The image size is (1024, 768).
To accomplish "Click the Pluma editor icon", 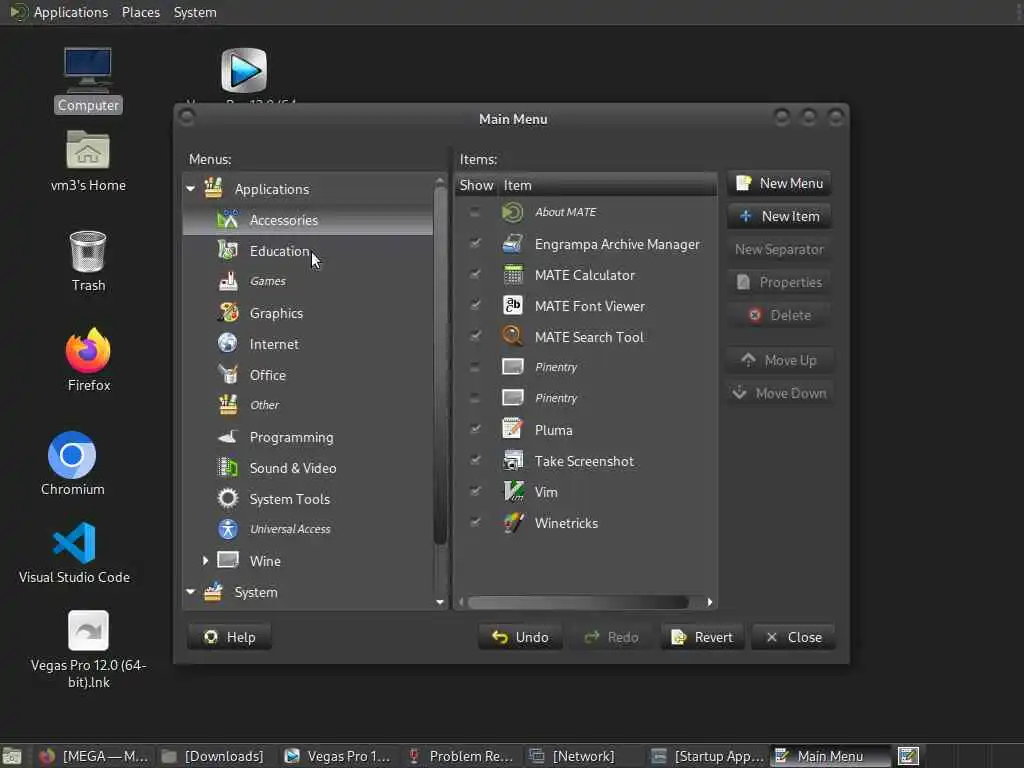I will click(513, 430).
